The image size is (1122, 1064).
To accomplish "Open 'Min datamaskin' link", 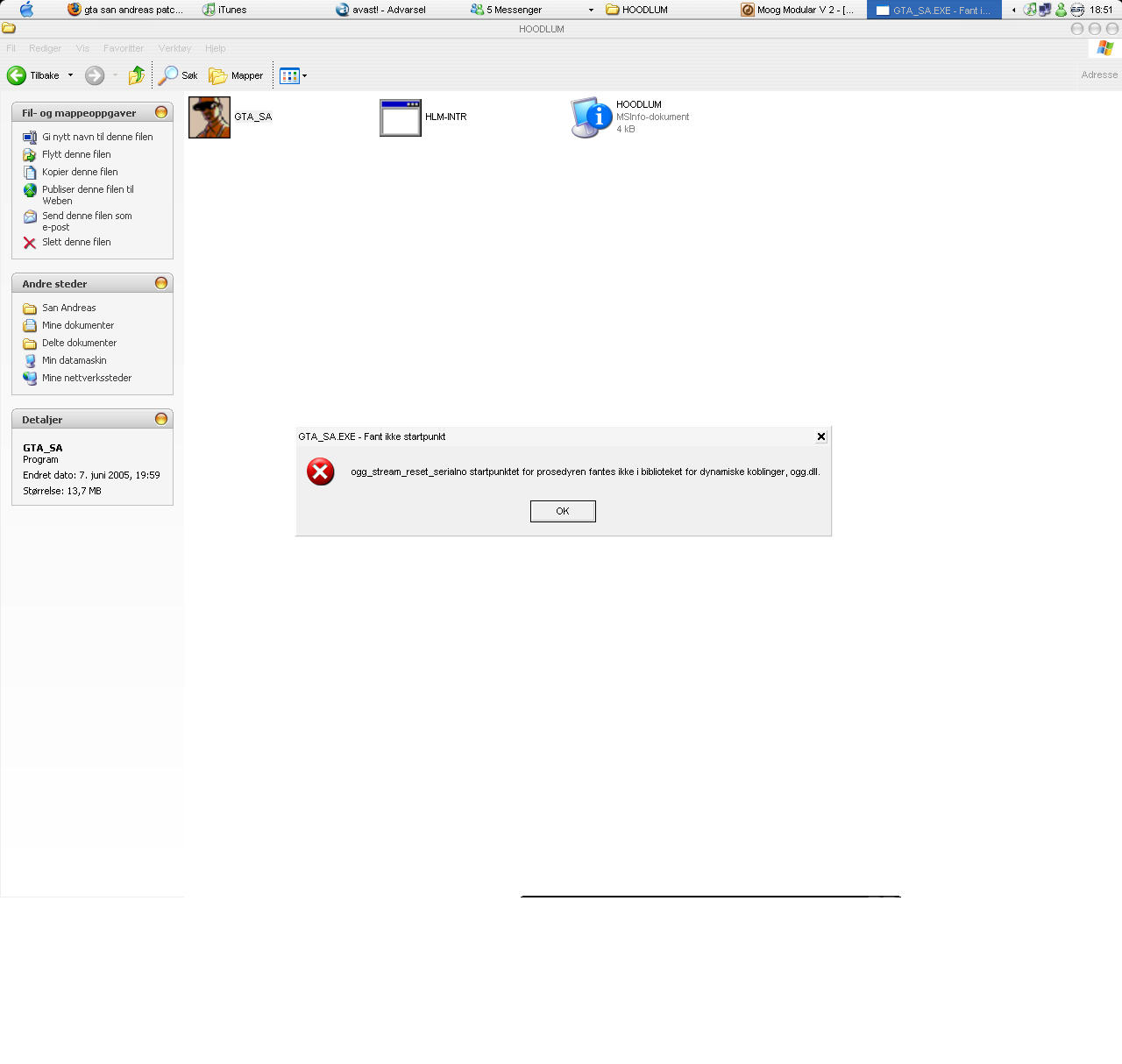I will [x=75, y=360].
